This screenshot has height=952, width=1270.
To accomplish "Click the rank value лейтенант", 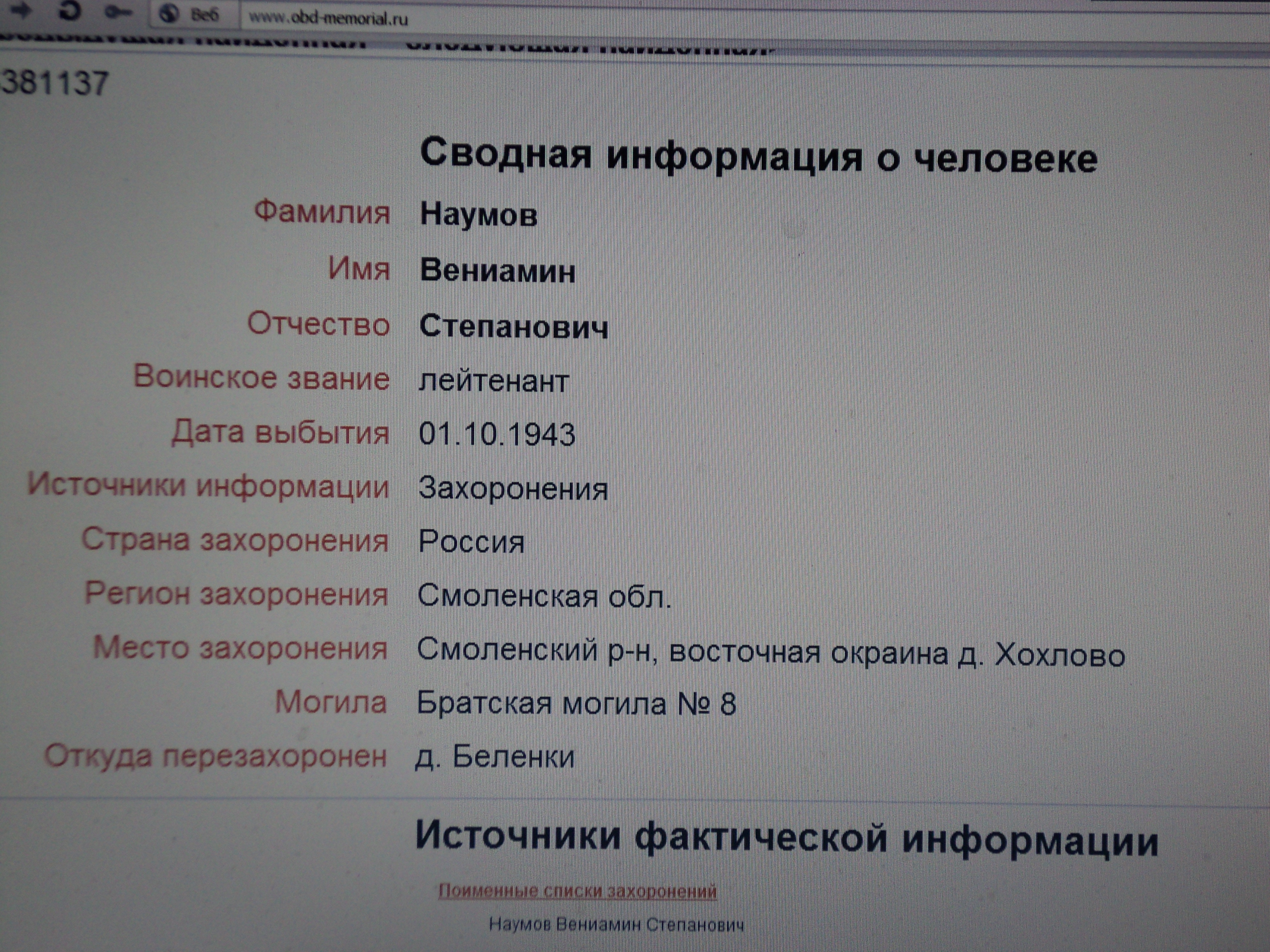I will point(494,381).
